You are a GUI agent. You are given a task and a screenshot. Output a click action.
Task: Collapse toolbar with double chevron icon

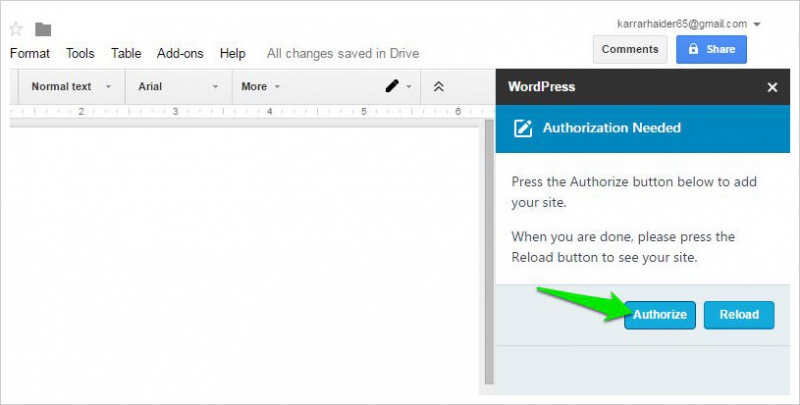[x=438, y=87]
